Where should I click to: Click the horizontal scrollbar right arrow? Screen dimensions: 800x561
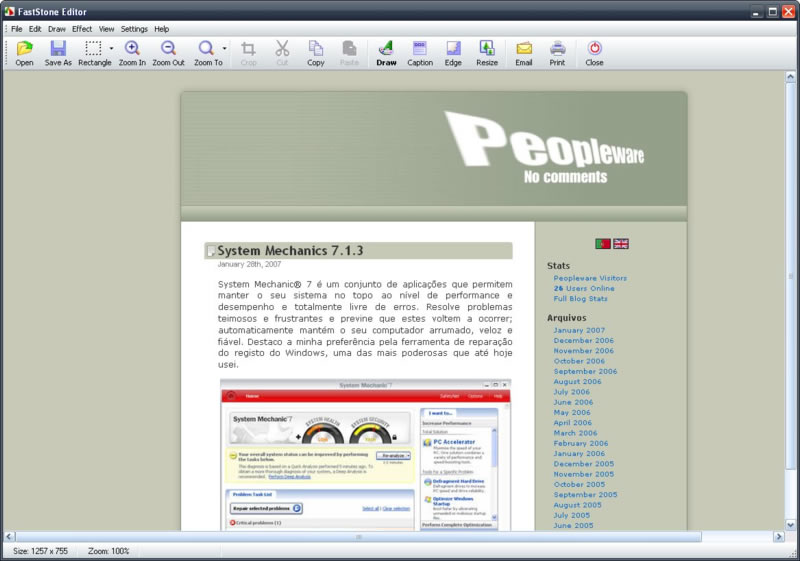point(779,537)
